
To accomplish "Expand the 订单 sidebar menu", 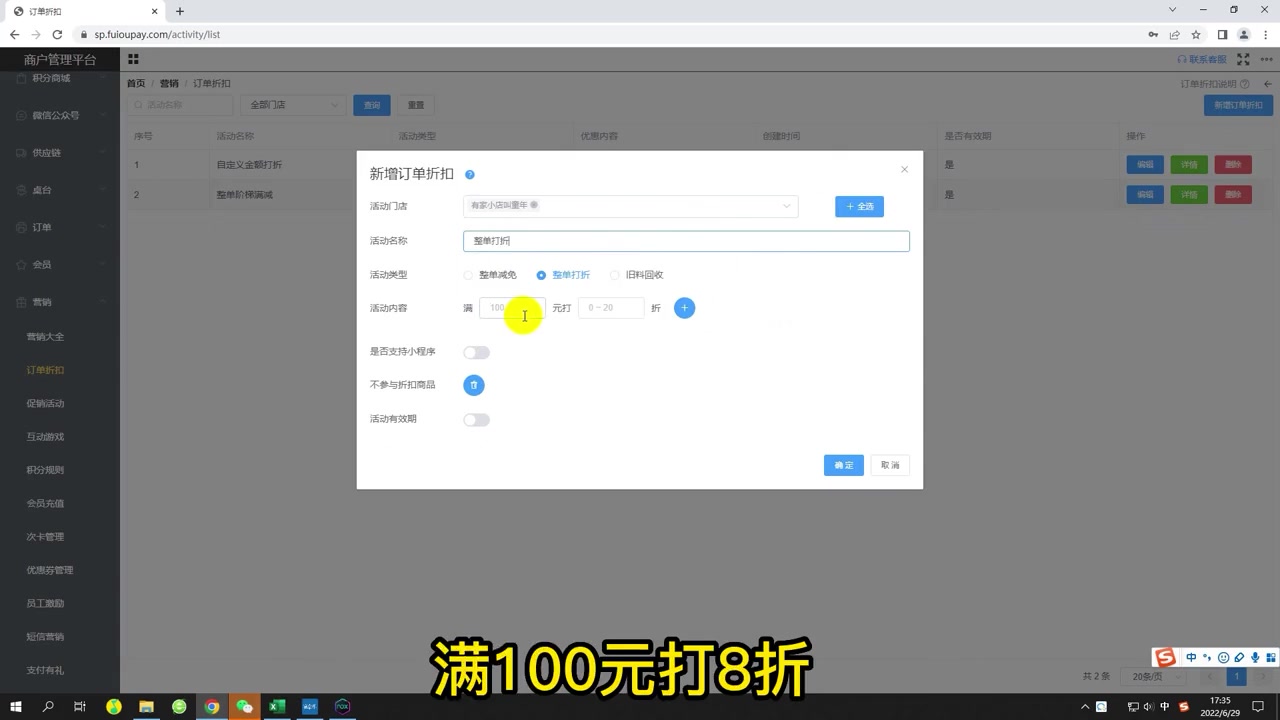I will pyautogui.click(x=60, y=227).
